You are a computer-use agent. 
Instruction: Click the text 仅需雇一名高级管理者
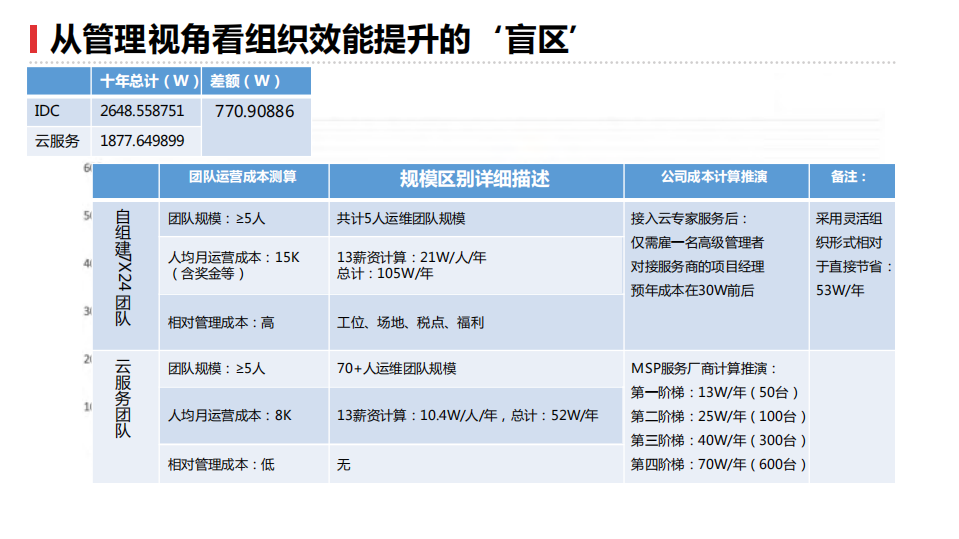pos(697,243)
